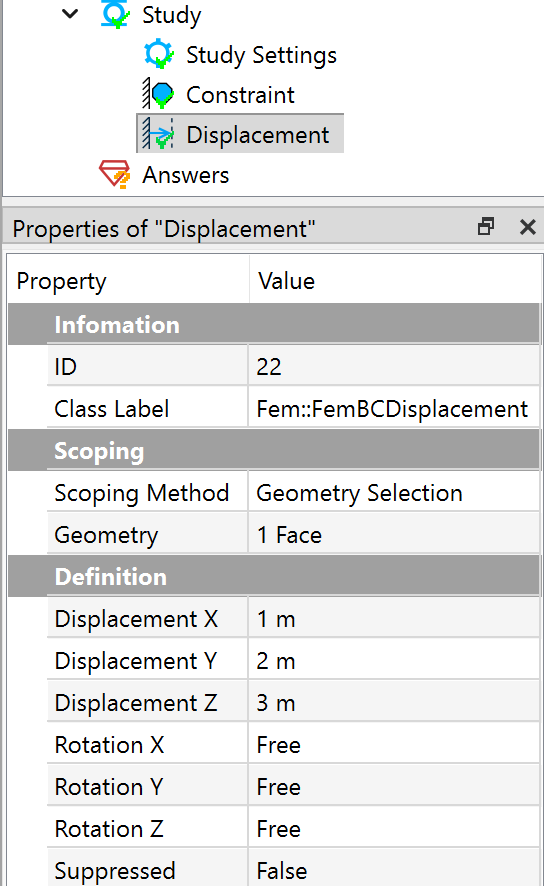Image resolution: width=544 pixels, height=886 pixels.
Task: Collapse the Definition section header
Action: [x=274, y=576]
